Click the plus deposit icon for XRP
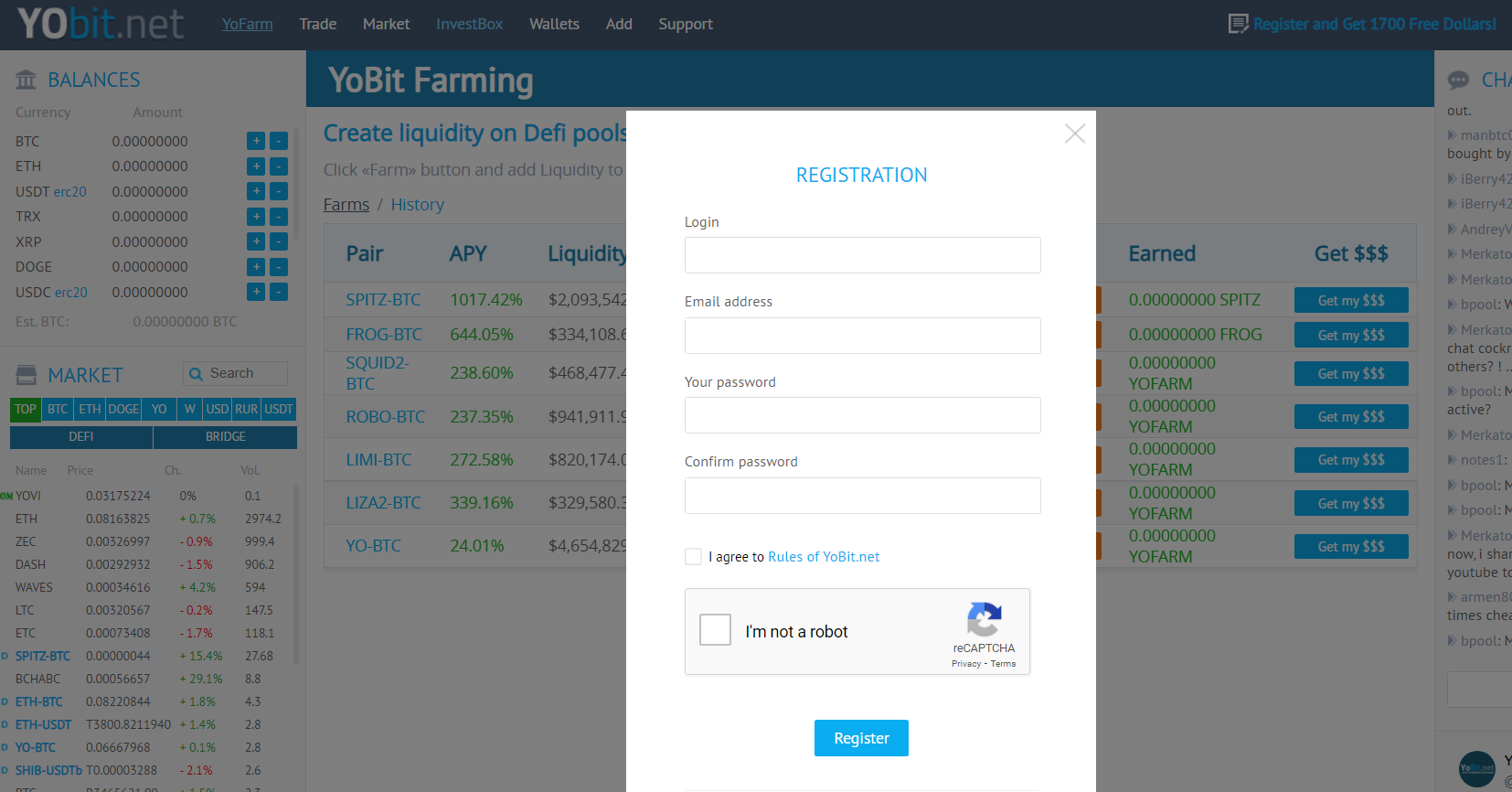Viewport: 1512px width, 792px height. pyautogui.click(x=256, y=241)
